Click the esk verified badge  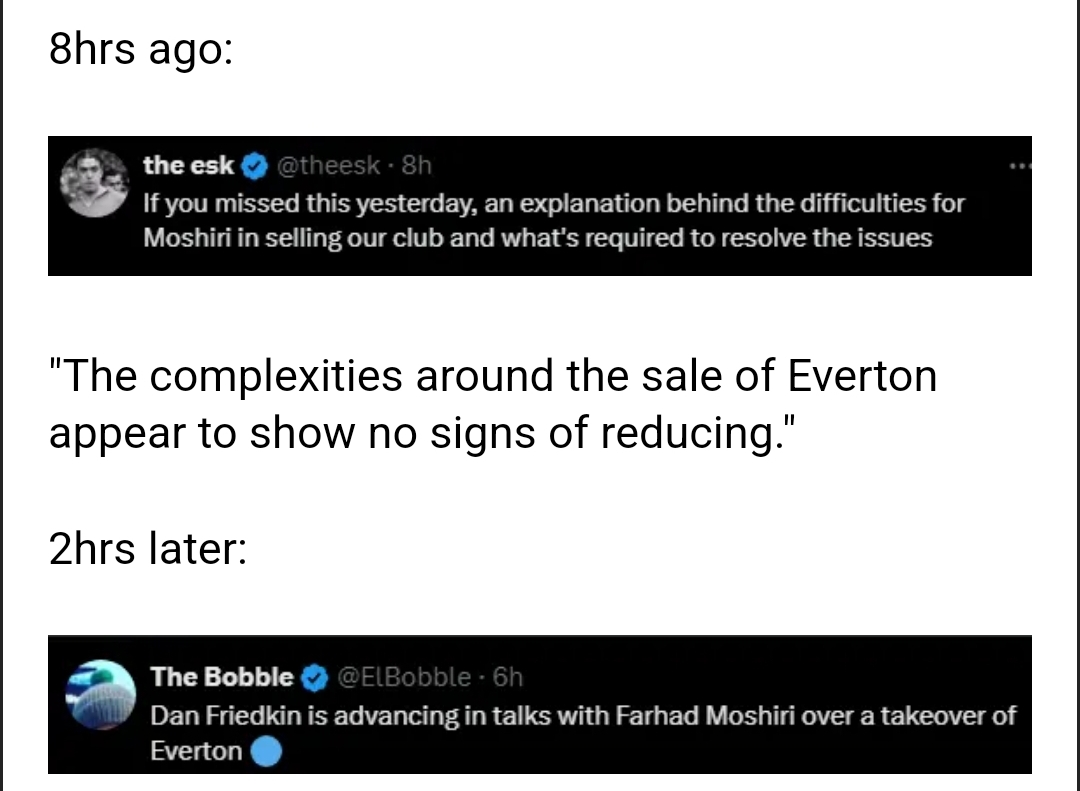[255, 164]
